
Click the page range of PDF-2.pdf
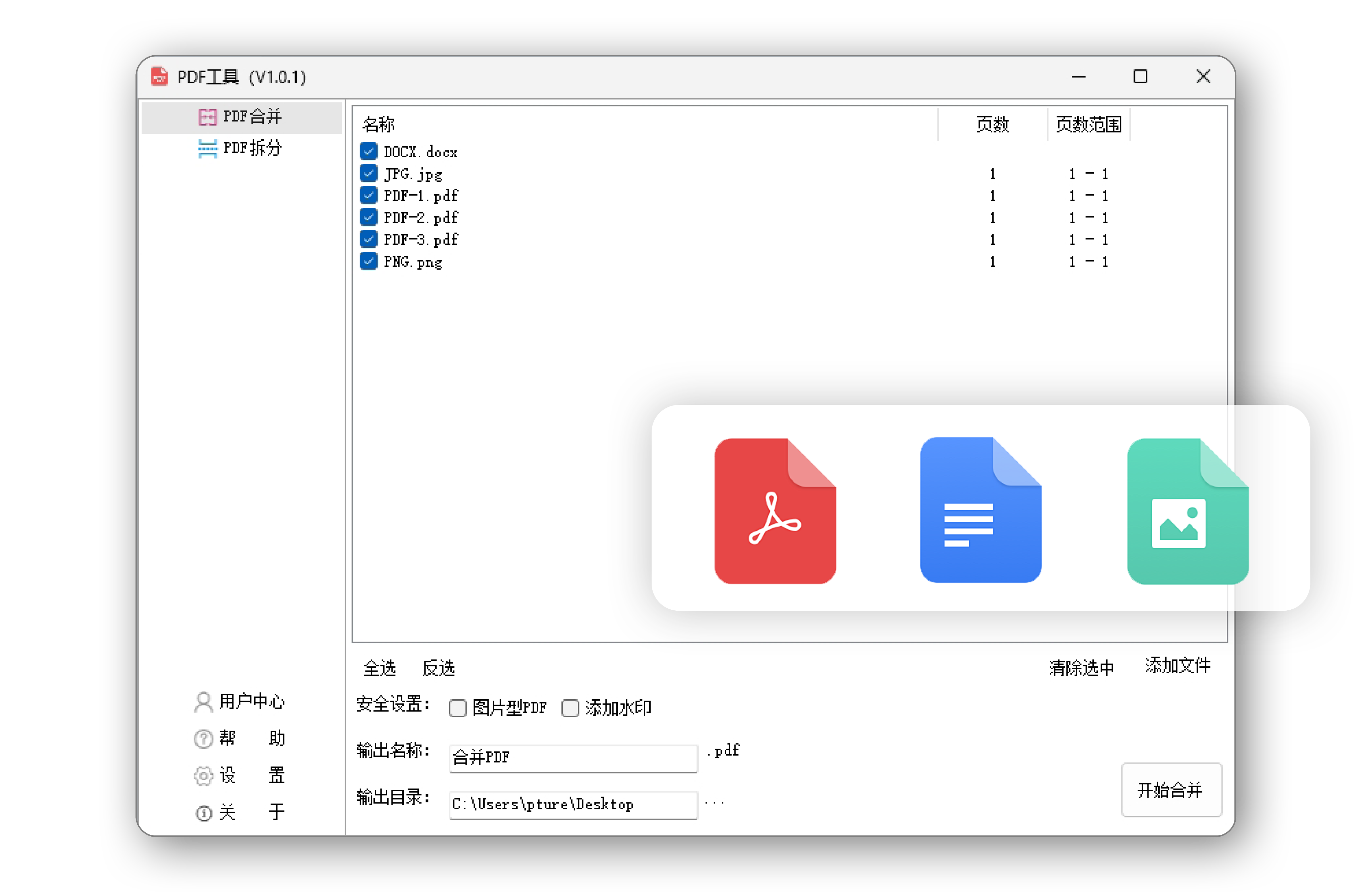point(1089,217)
